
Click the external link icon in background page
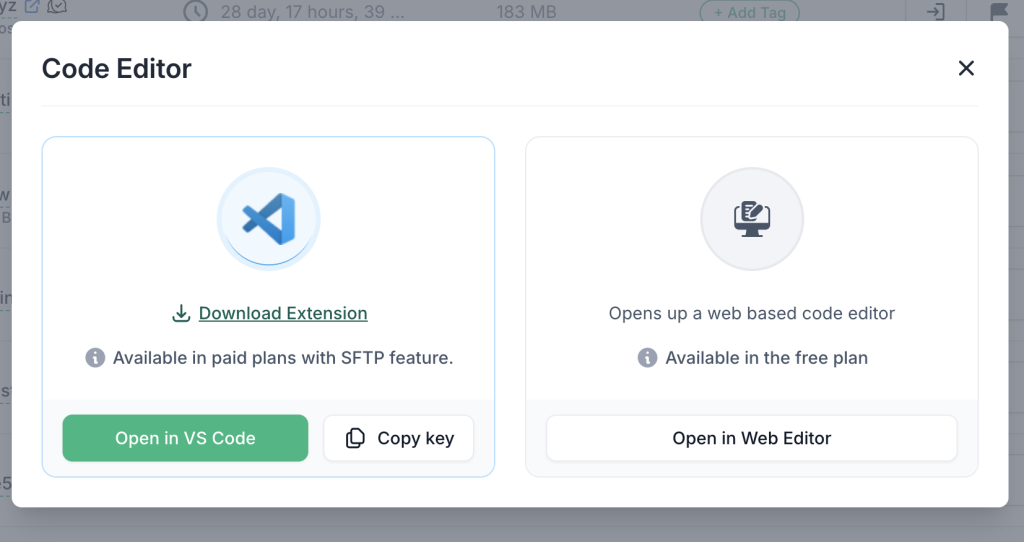click(x=31, y=7)
